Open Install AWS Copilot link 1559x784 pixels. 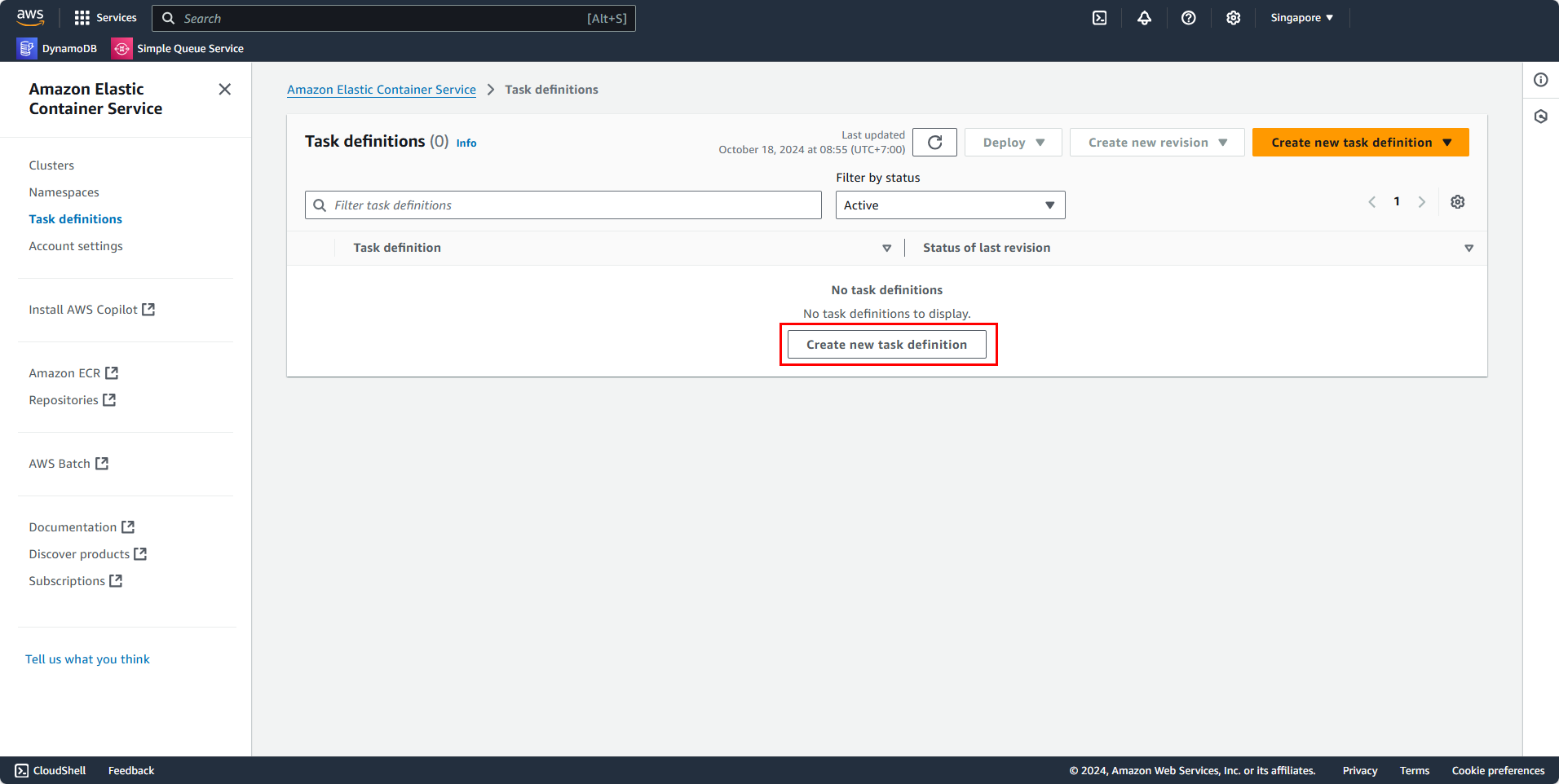tap(91, 310)
